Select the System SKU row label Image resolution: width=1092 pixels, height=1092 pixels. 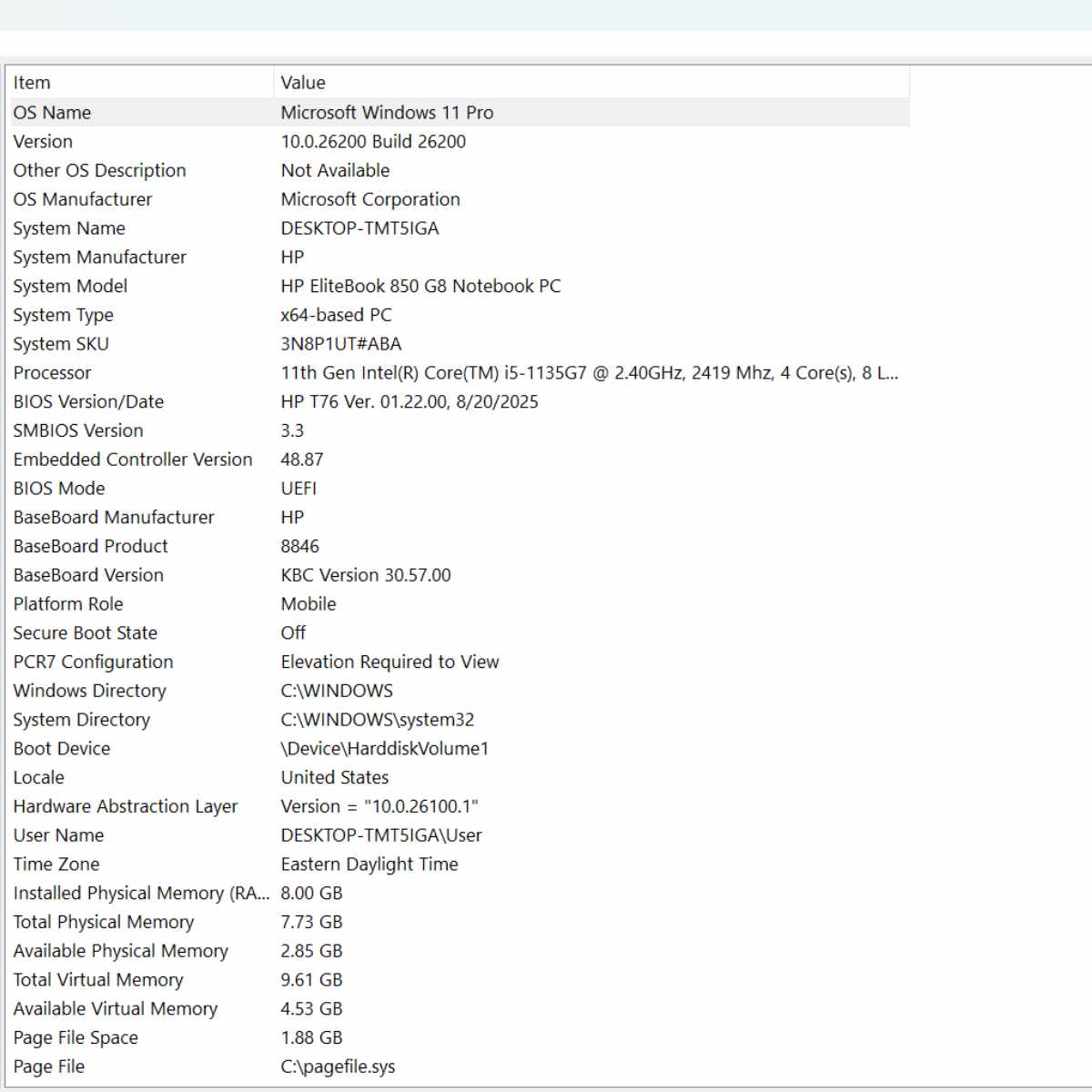point(61,344)
